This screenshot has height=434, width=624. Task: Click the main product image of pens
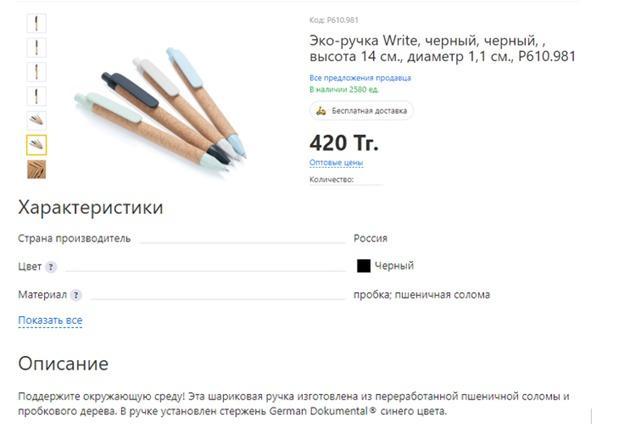pos(161,109)
